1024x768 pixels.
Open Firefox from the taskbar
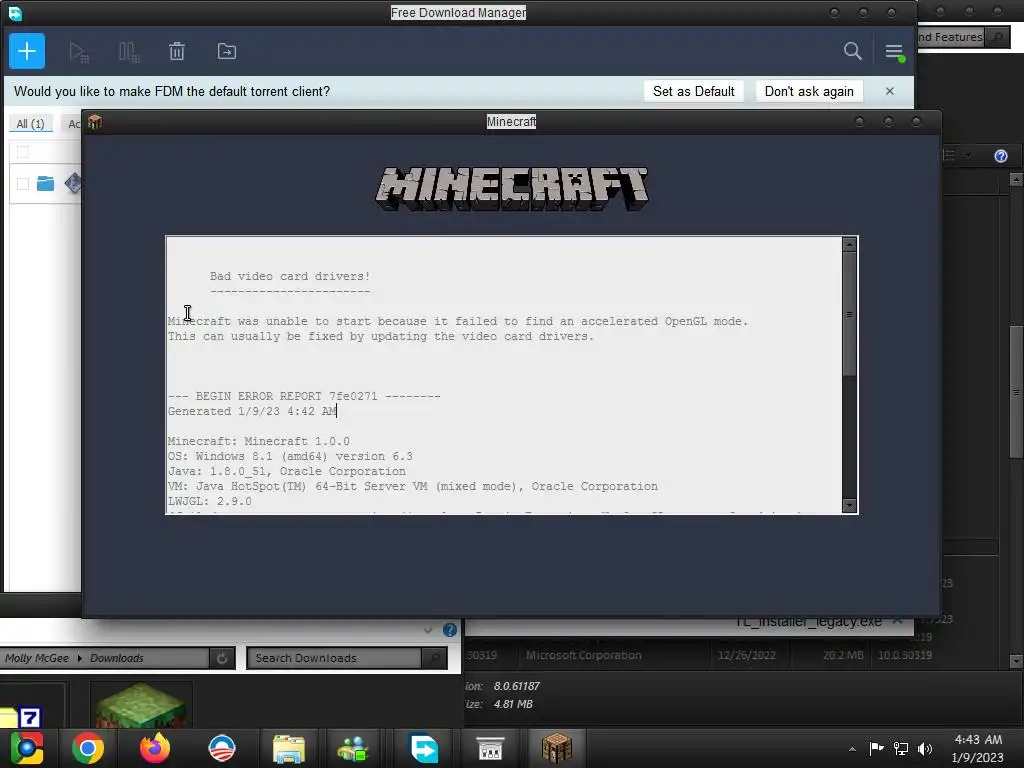pos(155,748)
